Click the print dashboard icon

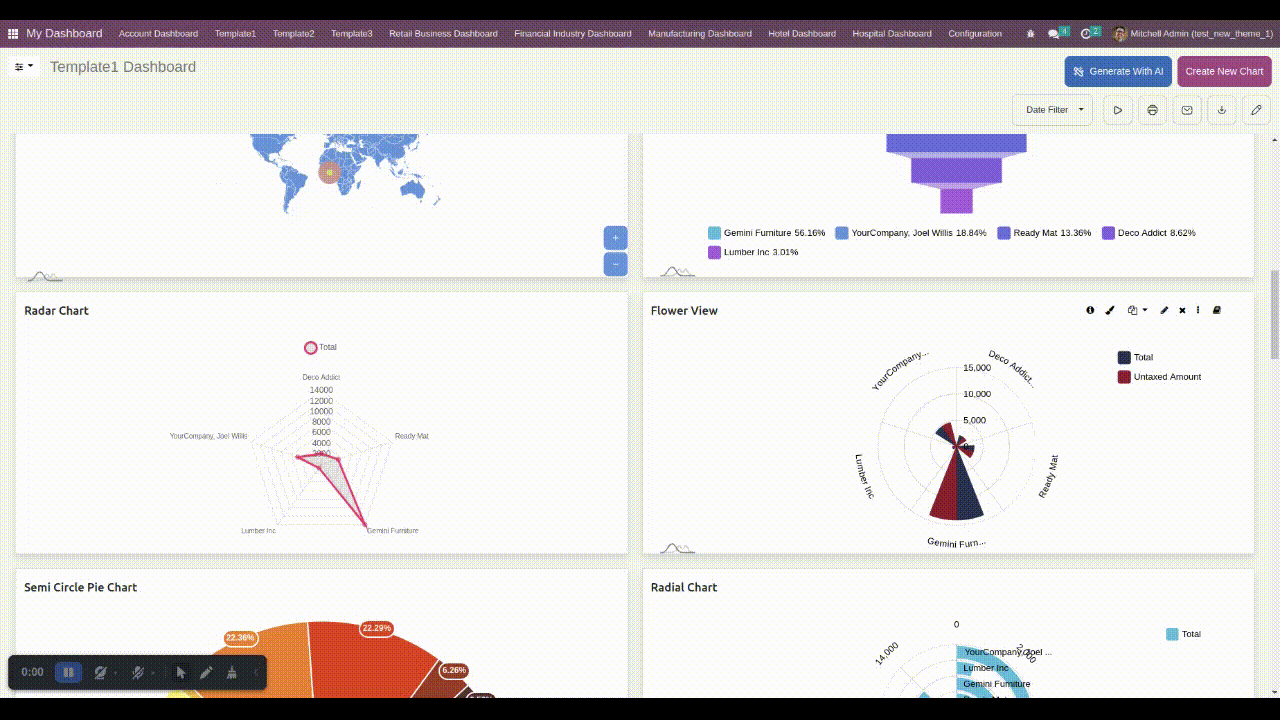[1153, 110]
